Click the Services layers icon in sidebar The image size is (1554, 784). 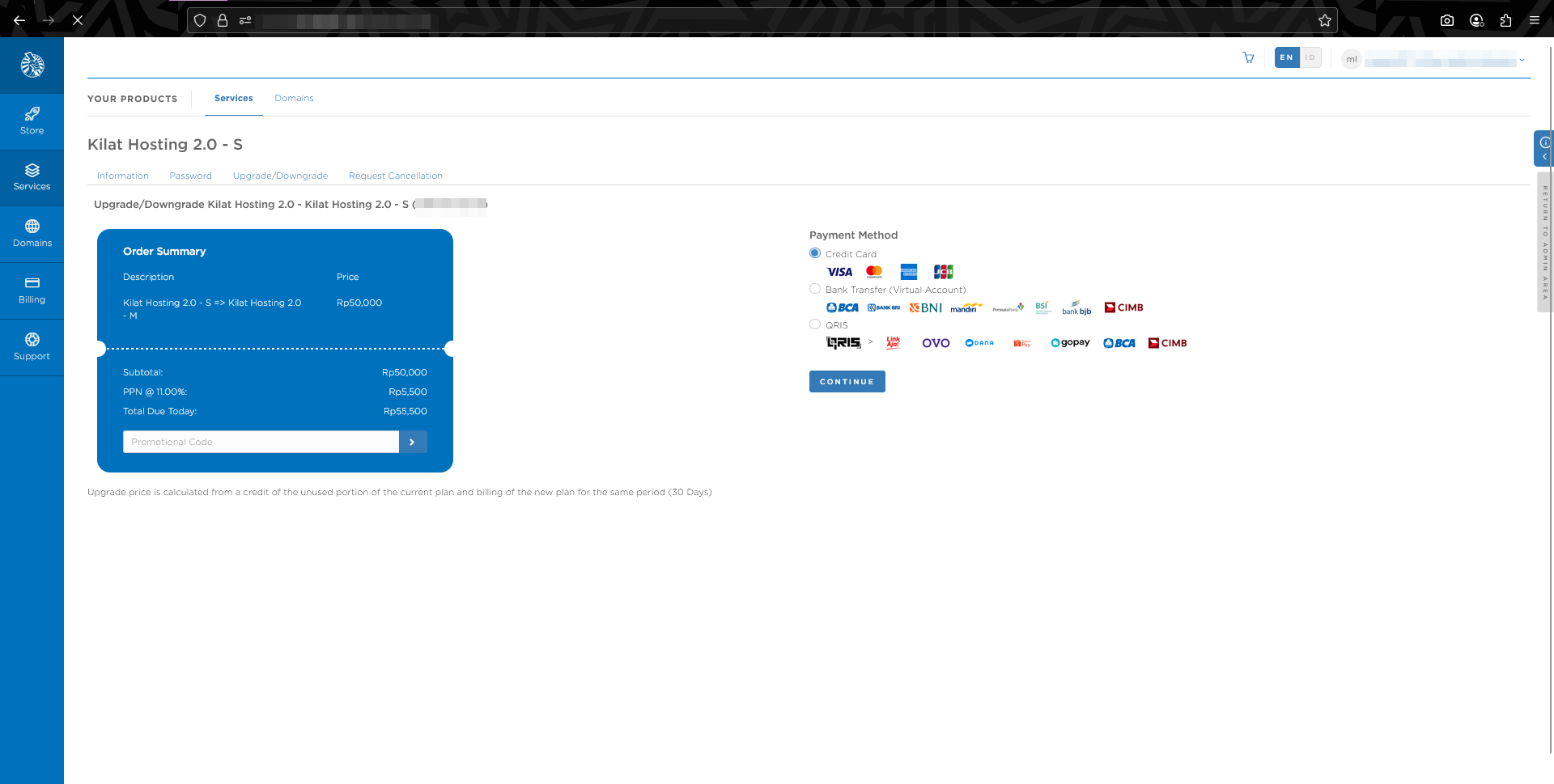[32, 171]
